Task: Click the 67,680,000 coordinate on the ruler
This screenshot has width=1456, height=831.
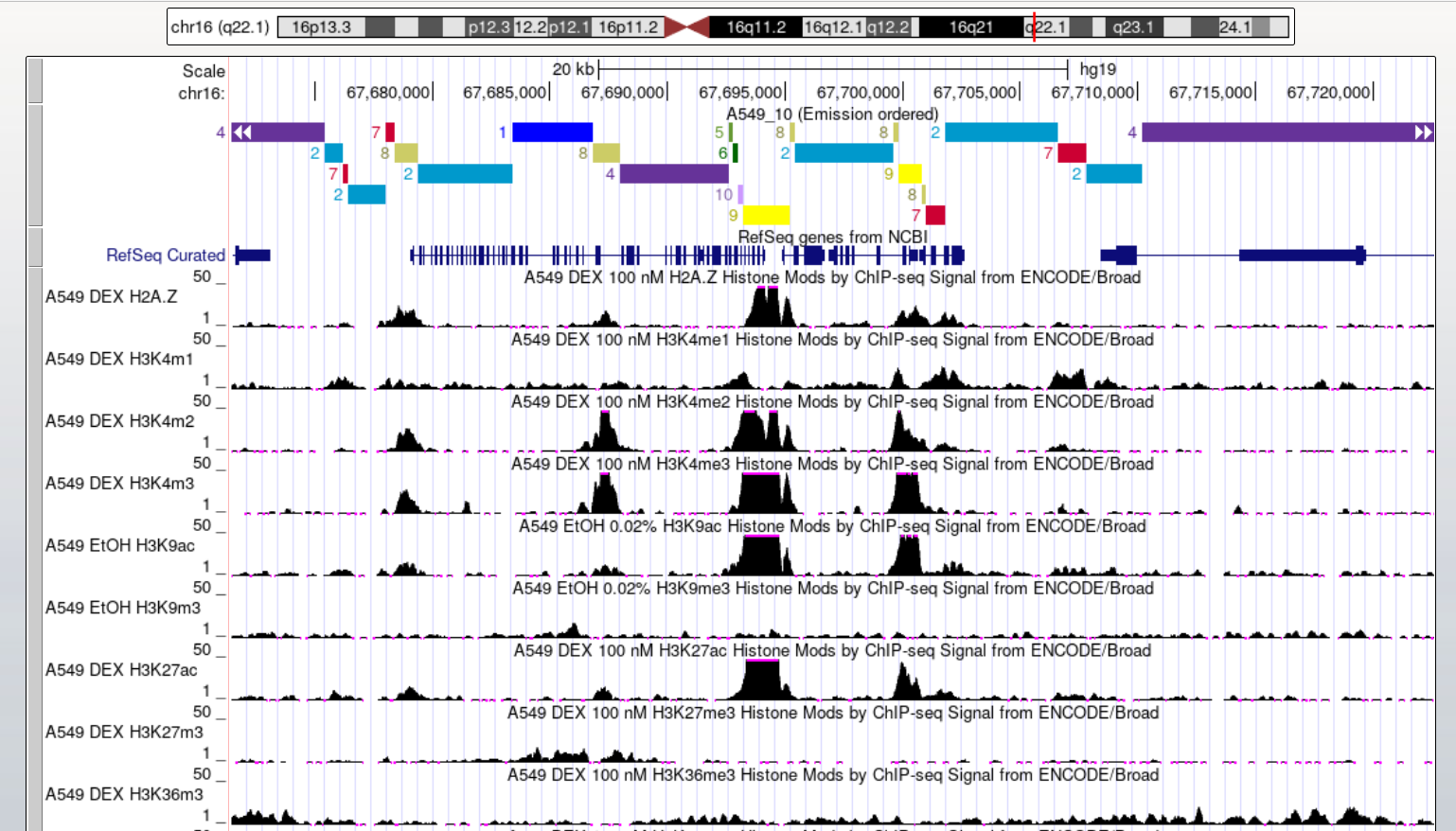Action: 388,93
